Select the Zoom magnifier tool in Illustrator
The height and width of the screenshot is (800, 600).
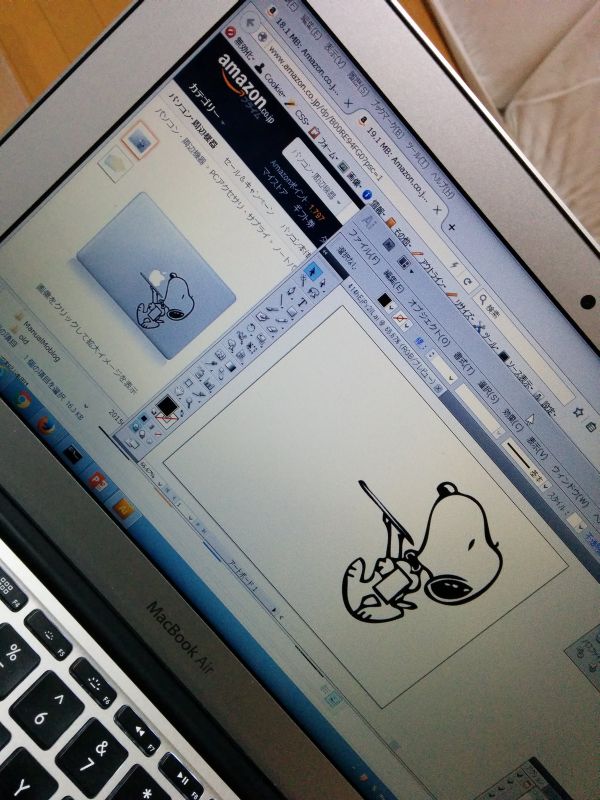(x=189, y=403)
